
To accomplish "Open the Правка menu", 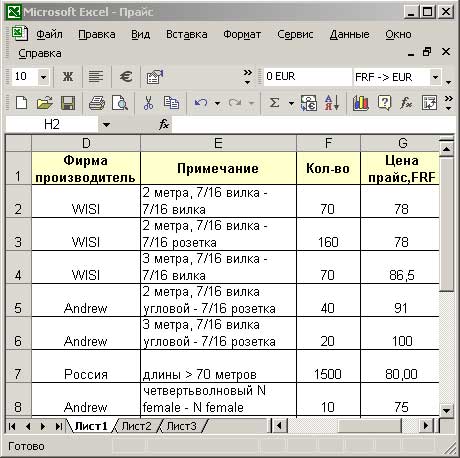I will (x=97, y=34).
